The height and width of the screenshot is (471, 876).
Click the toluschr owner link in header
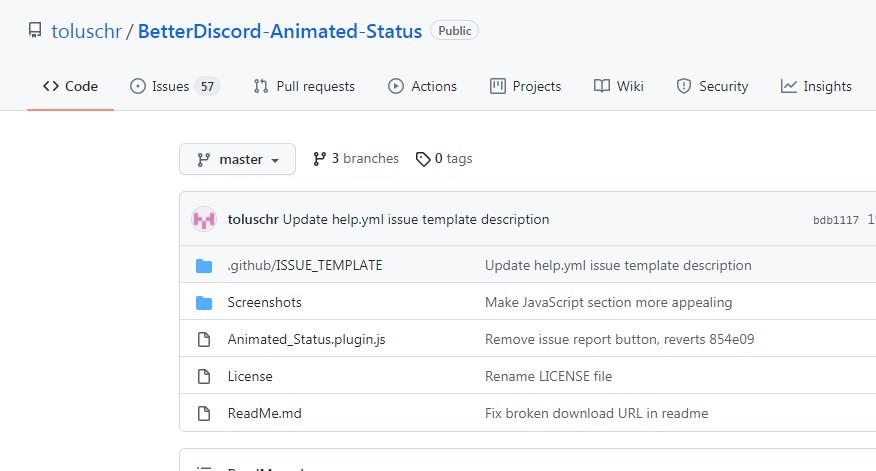pos(86,31)
